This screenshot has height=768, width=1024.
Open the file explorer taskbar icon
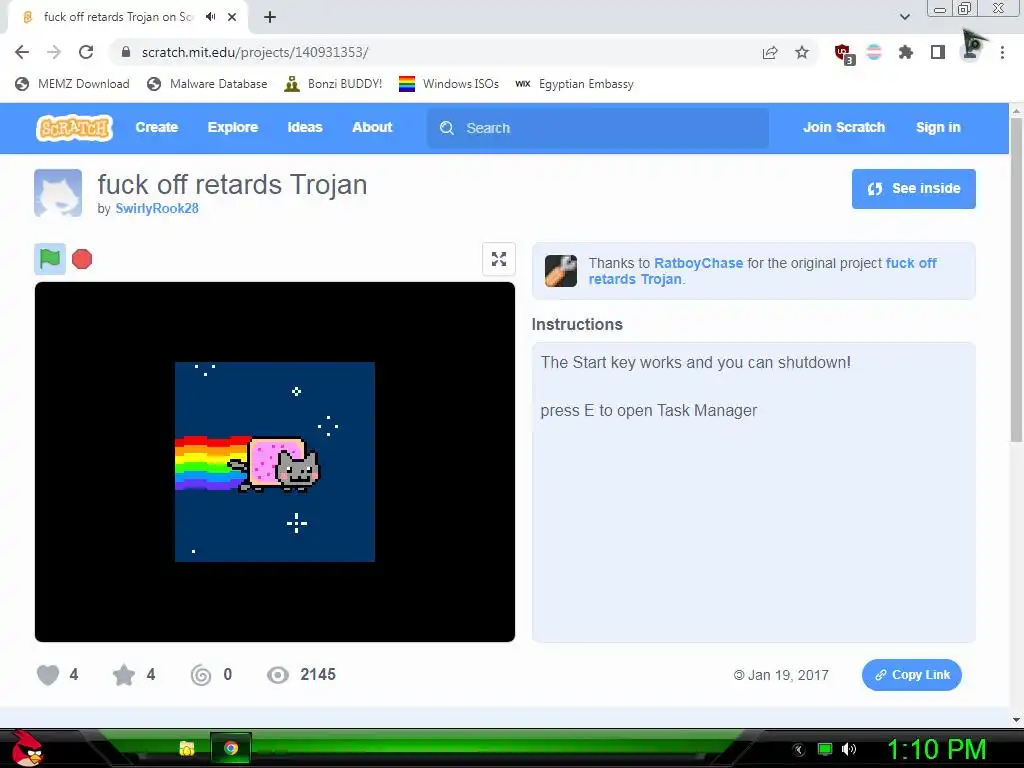point(187,748)
